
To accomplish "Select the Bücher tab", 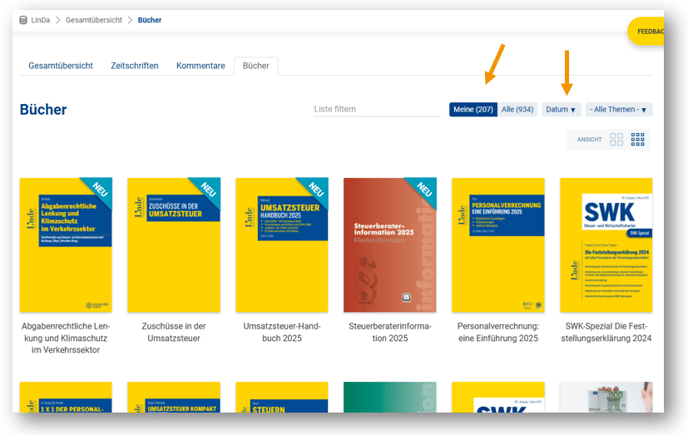I will click(x=256, y=66).
